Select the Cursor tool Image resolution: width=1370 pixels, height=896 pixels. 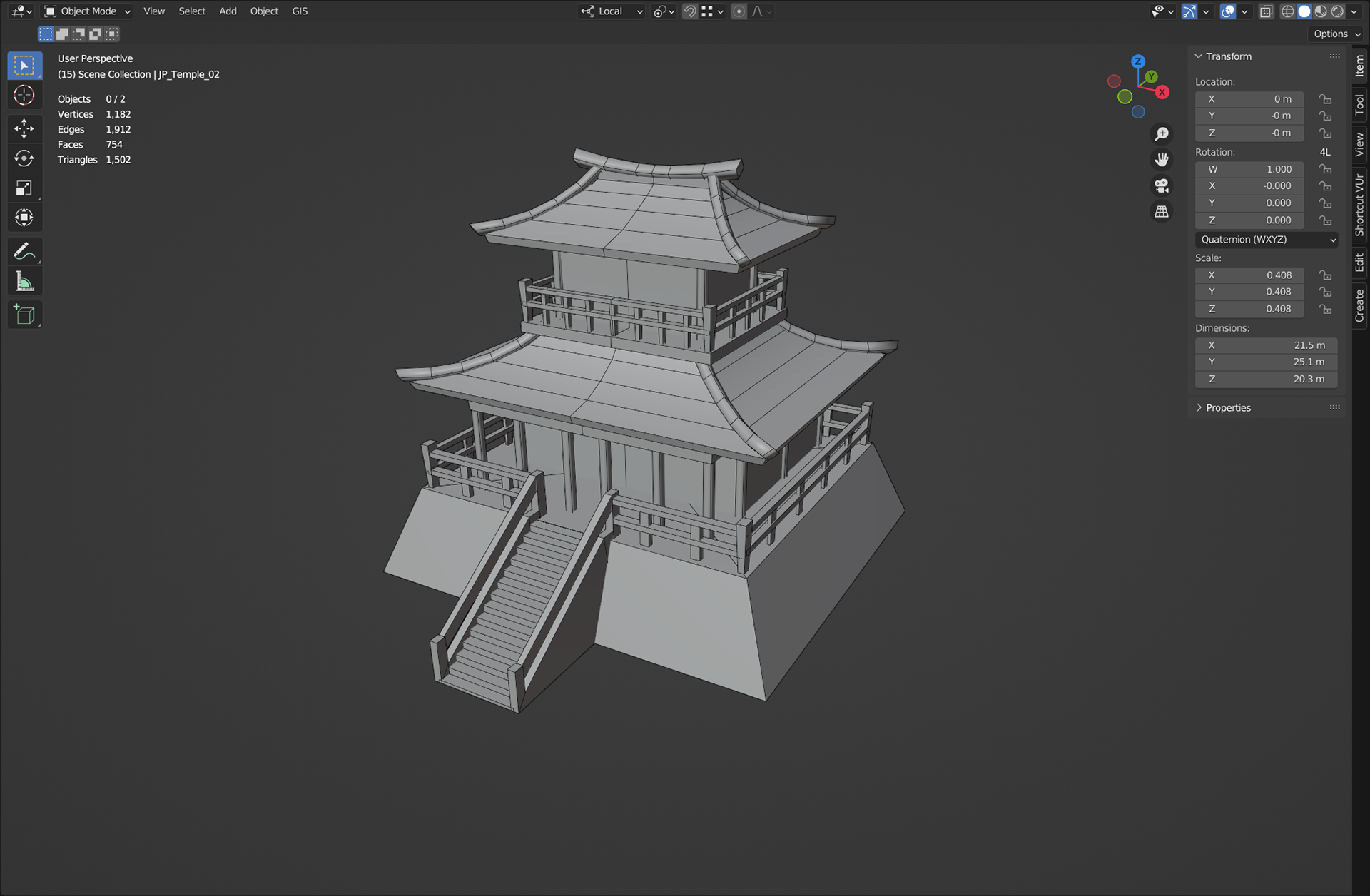click(x=24, y=96)
